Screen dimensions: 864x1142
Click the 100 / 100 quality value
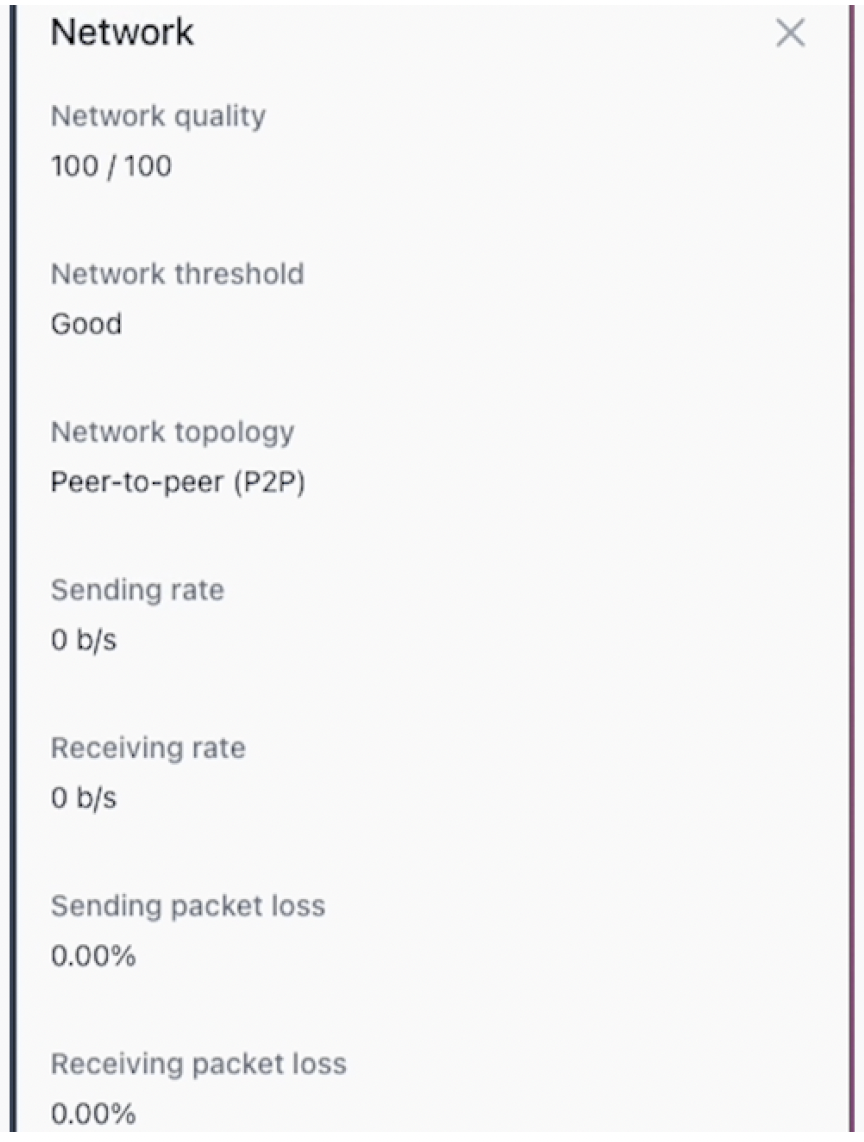click(x=111, y=166)
